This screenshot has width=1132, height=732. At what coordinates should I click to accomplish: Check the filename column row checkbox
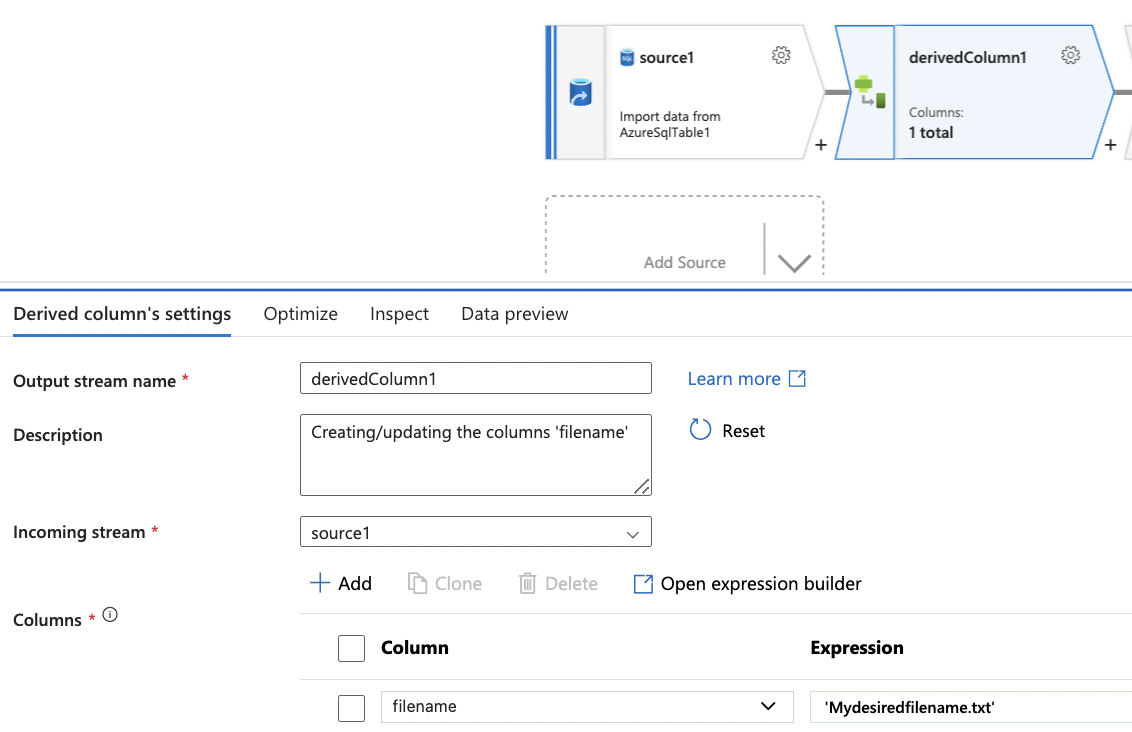click(x=351, y=708)
